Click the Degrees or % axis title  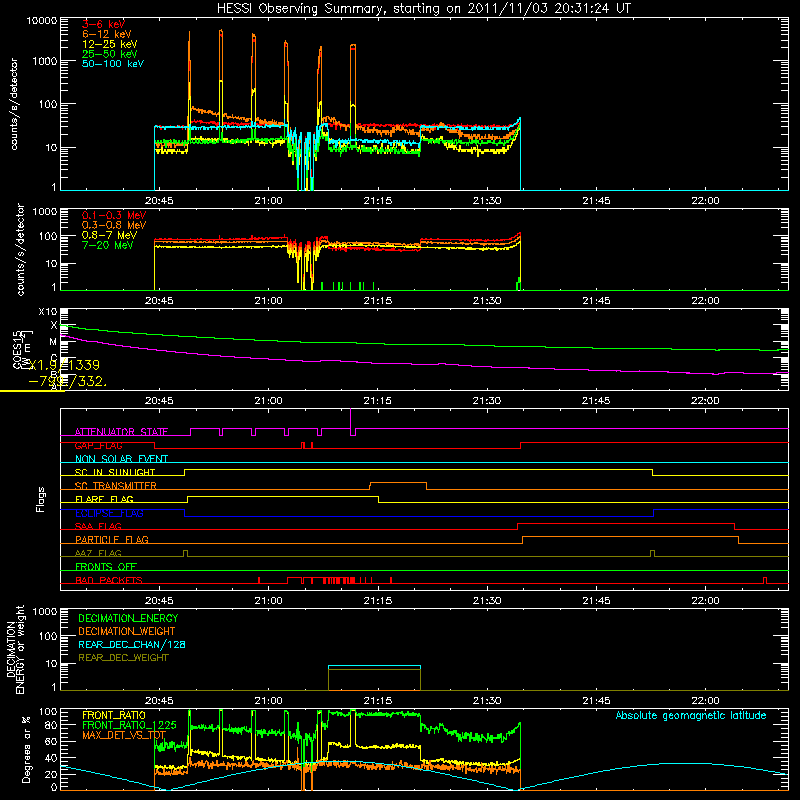coord(26,749)
